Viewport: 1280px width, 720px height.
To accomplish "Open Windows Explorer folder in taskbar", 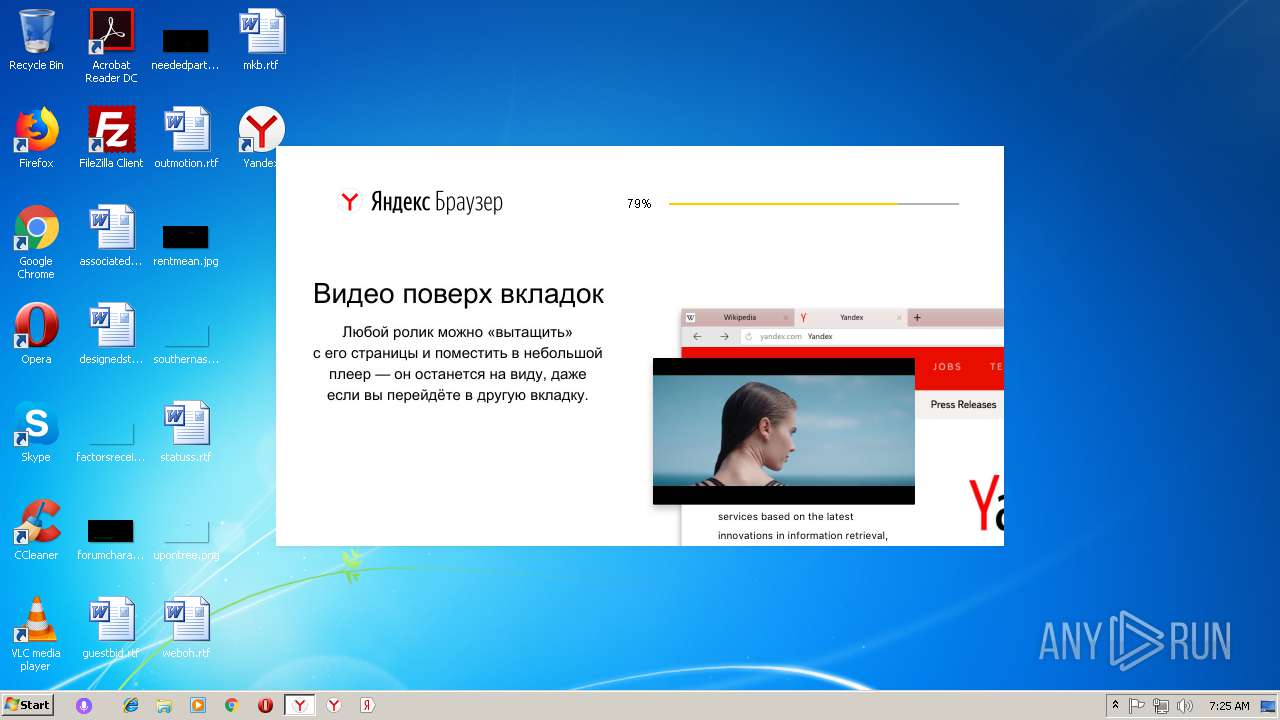I will point(164,705).
